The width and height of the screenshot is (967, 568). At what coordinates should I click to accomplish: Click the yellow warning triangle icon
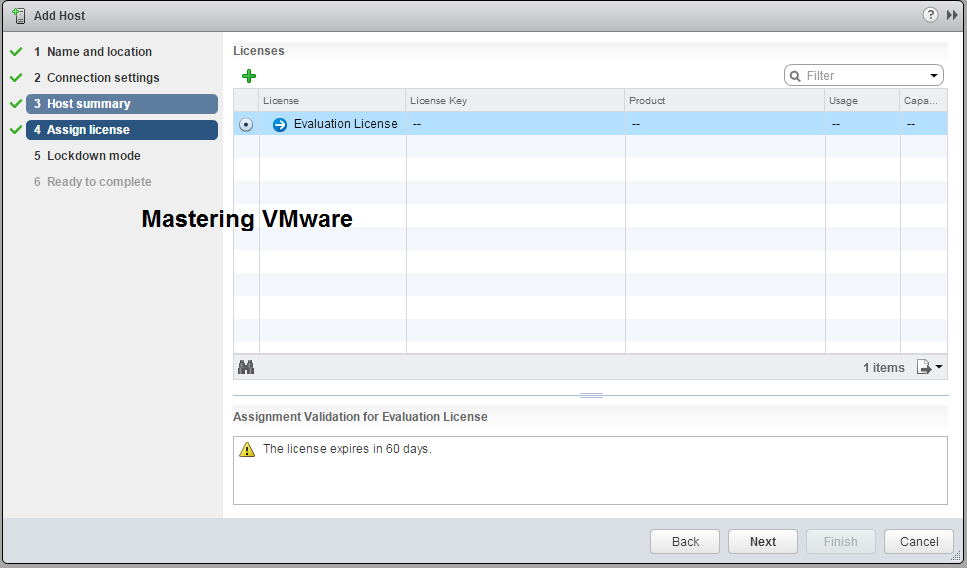pos(247,450)
